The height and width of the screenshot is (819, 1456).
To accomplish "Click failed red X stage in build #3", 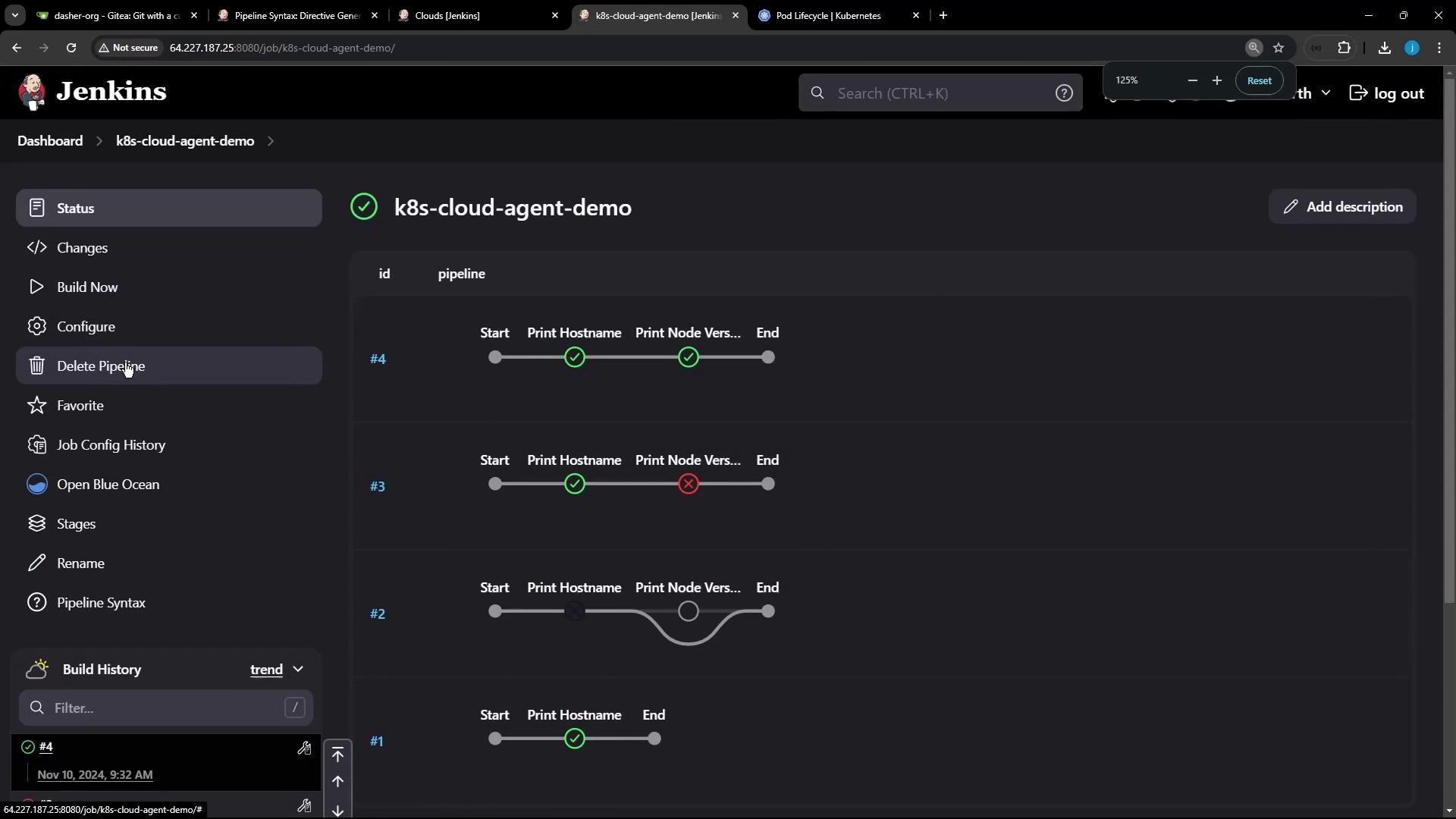I will coord(689,485).
